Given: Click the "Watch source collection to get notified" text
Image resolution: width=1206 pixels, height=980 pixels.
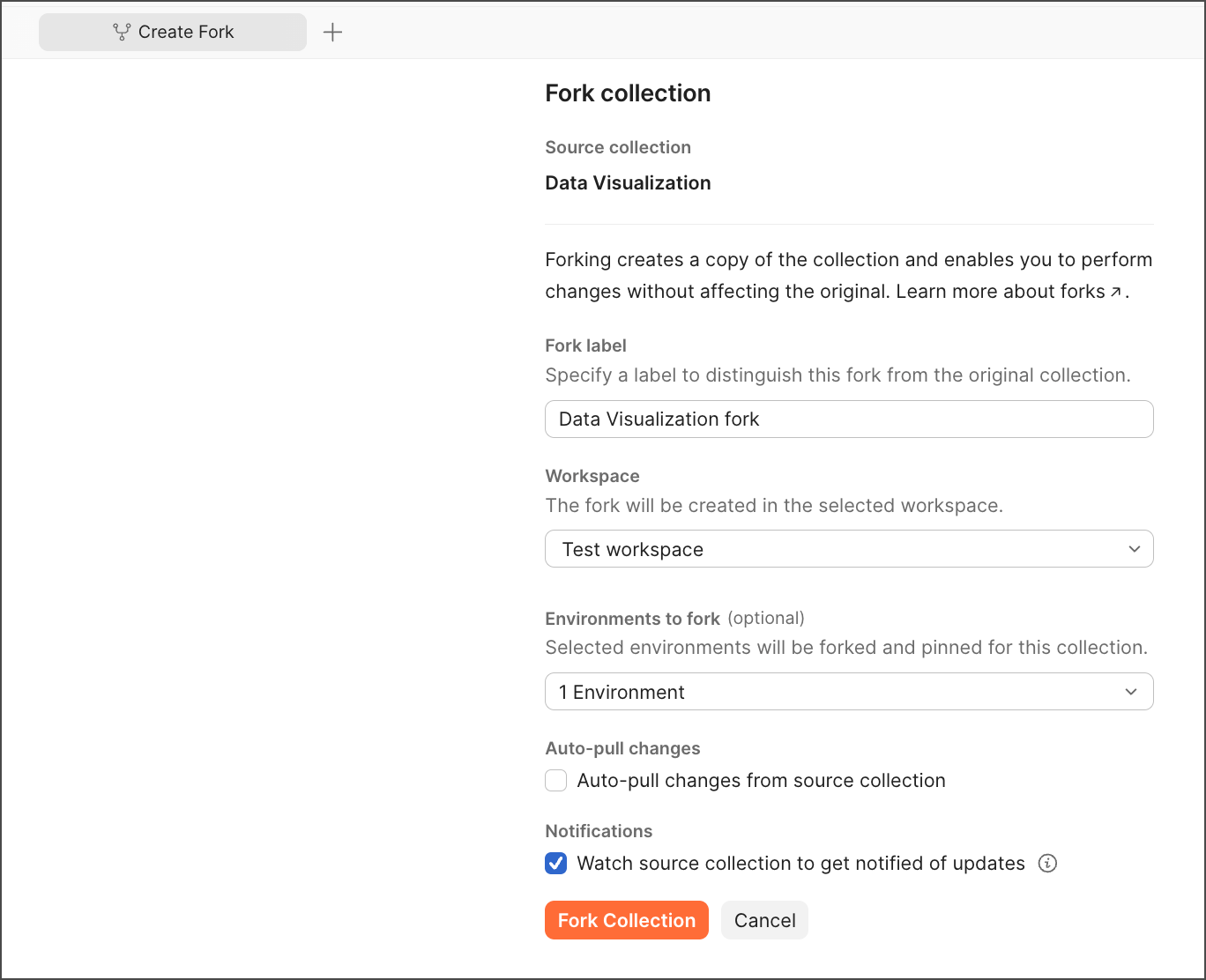Looking at the screenshot, I should [800, 864].
